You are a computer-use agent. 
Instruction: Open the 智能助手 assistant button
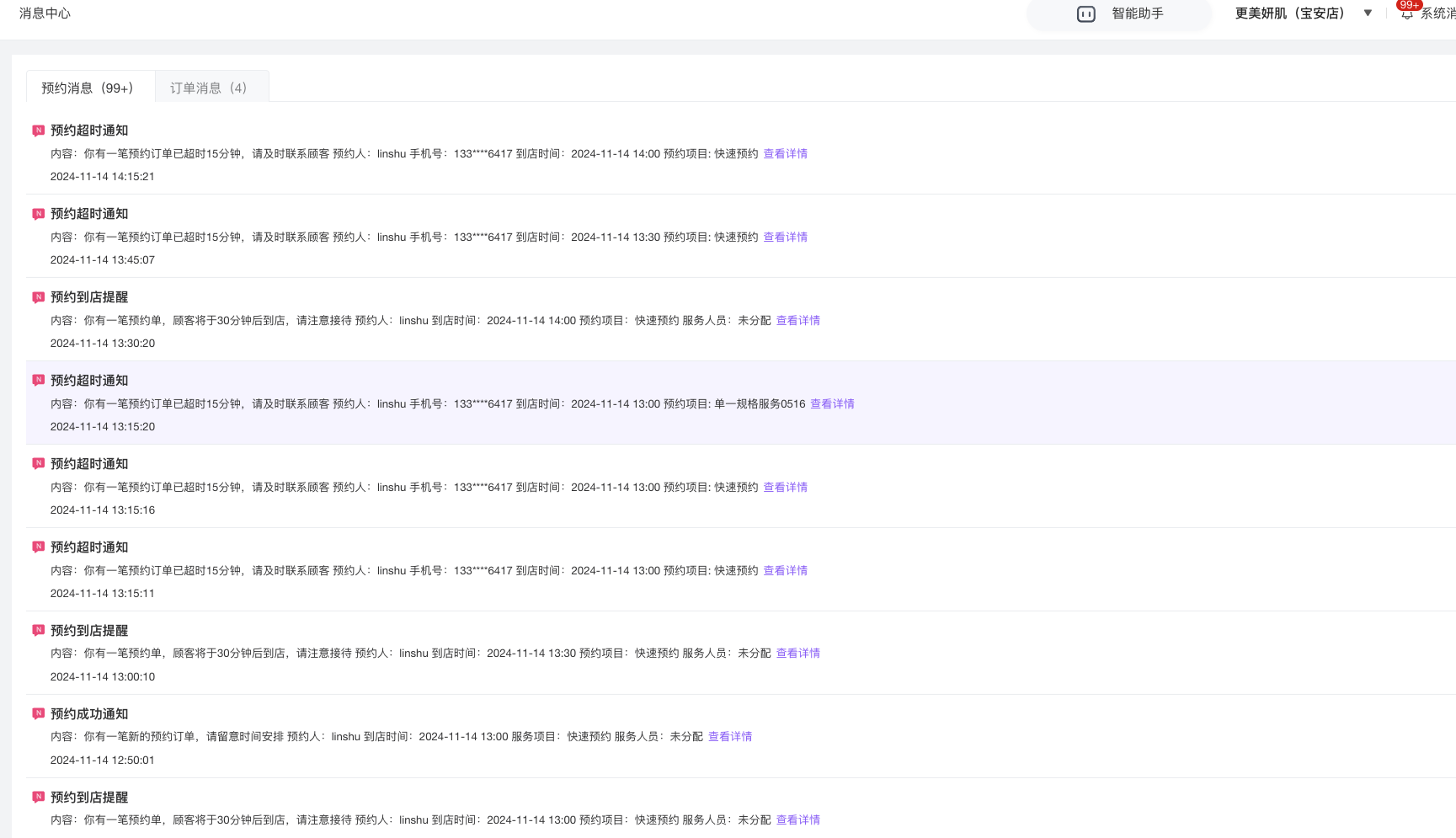[1119, 14]
